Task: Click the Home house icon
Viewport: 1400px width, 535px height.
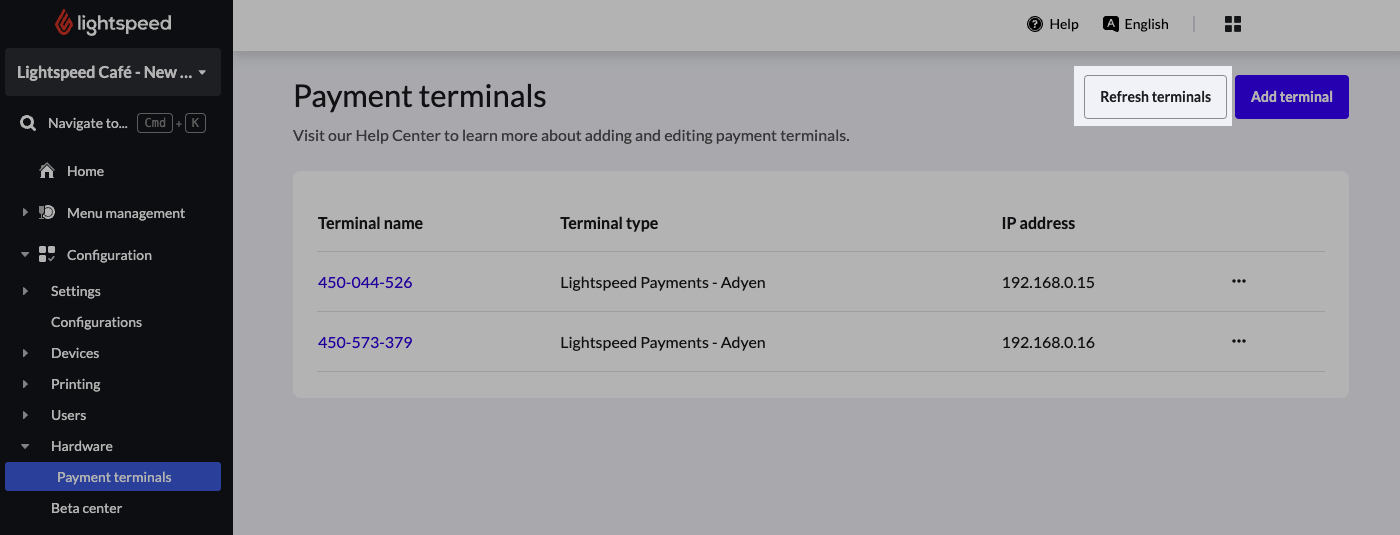Action: pos(46,171)
